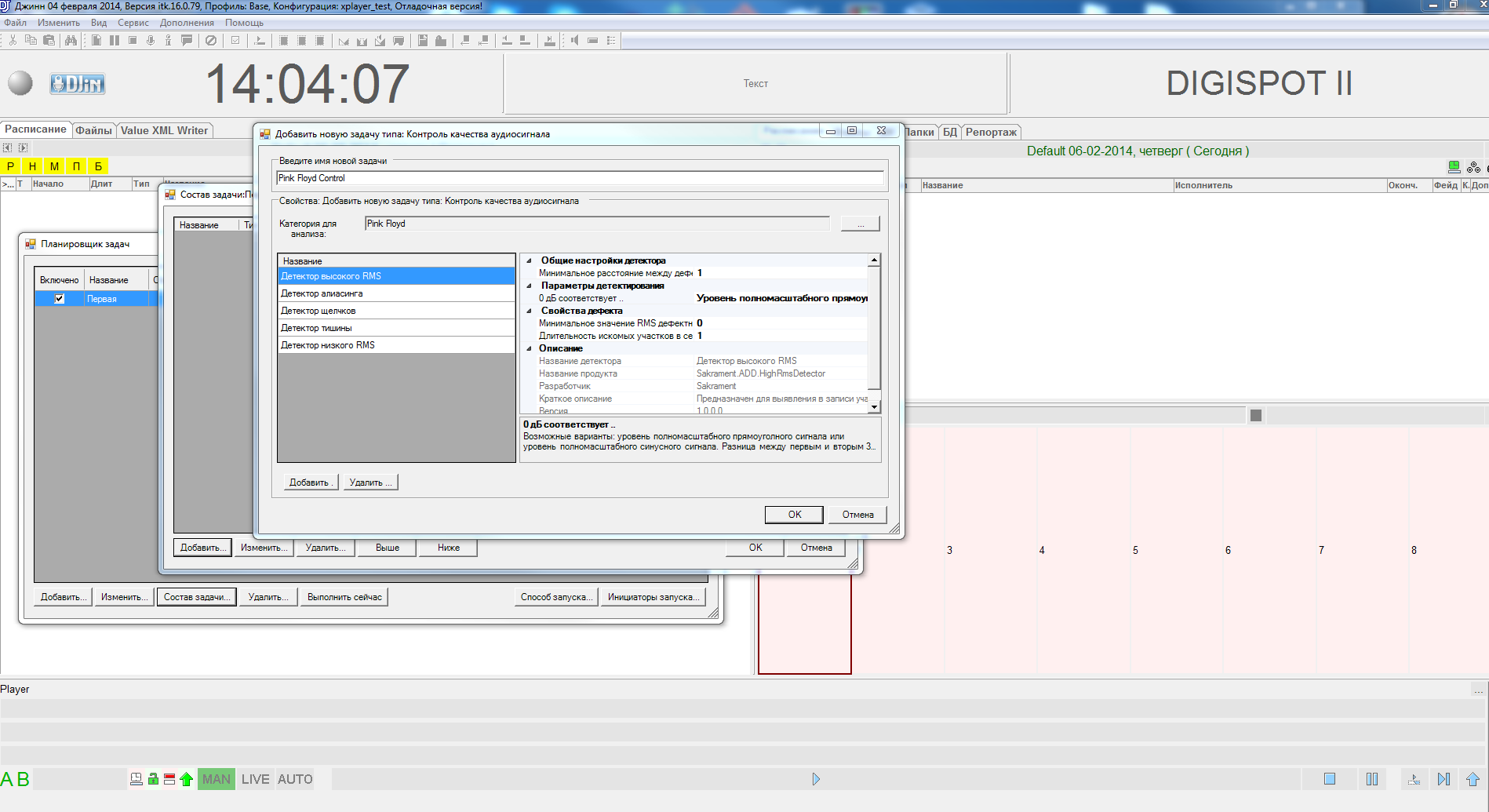This screenshot has width=1489, height=812.
Task: Click the blue play triangle in player bar
Action: (x=816, y=779)
